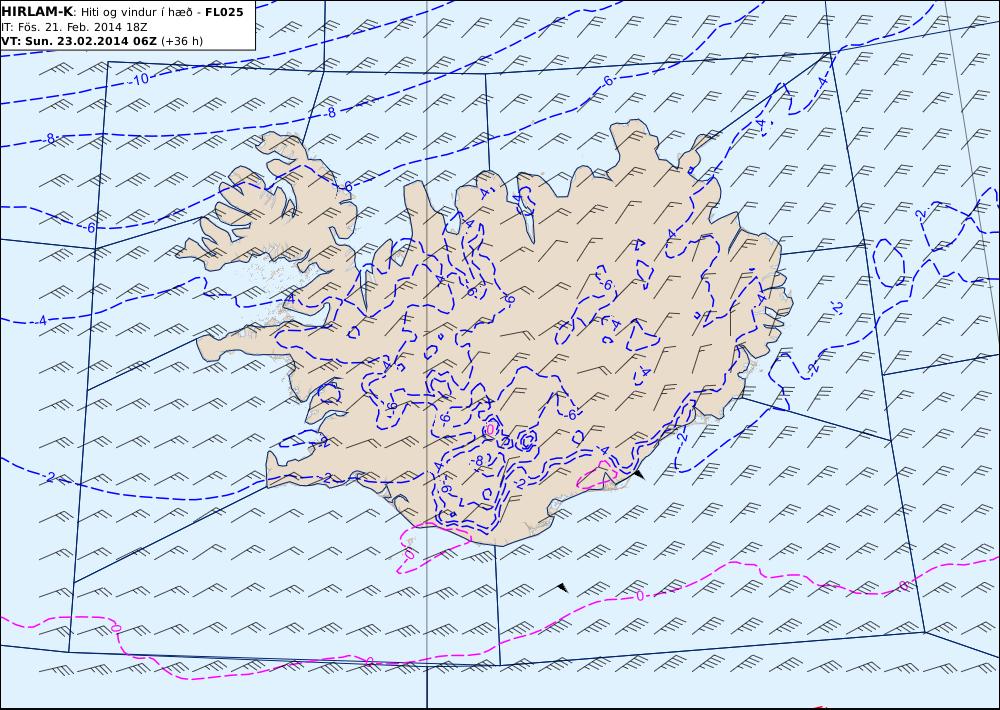This screenshot has height=710, width=1000.
Task: Click the valid time 'Sun. 23.02.2014 06Z'
Action: 87,41
